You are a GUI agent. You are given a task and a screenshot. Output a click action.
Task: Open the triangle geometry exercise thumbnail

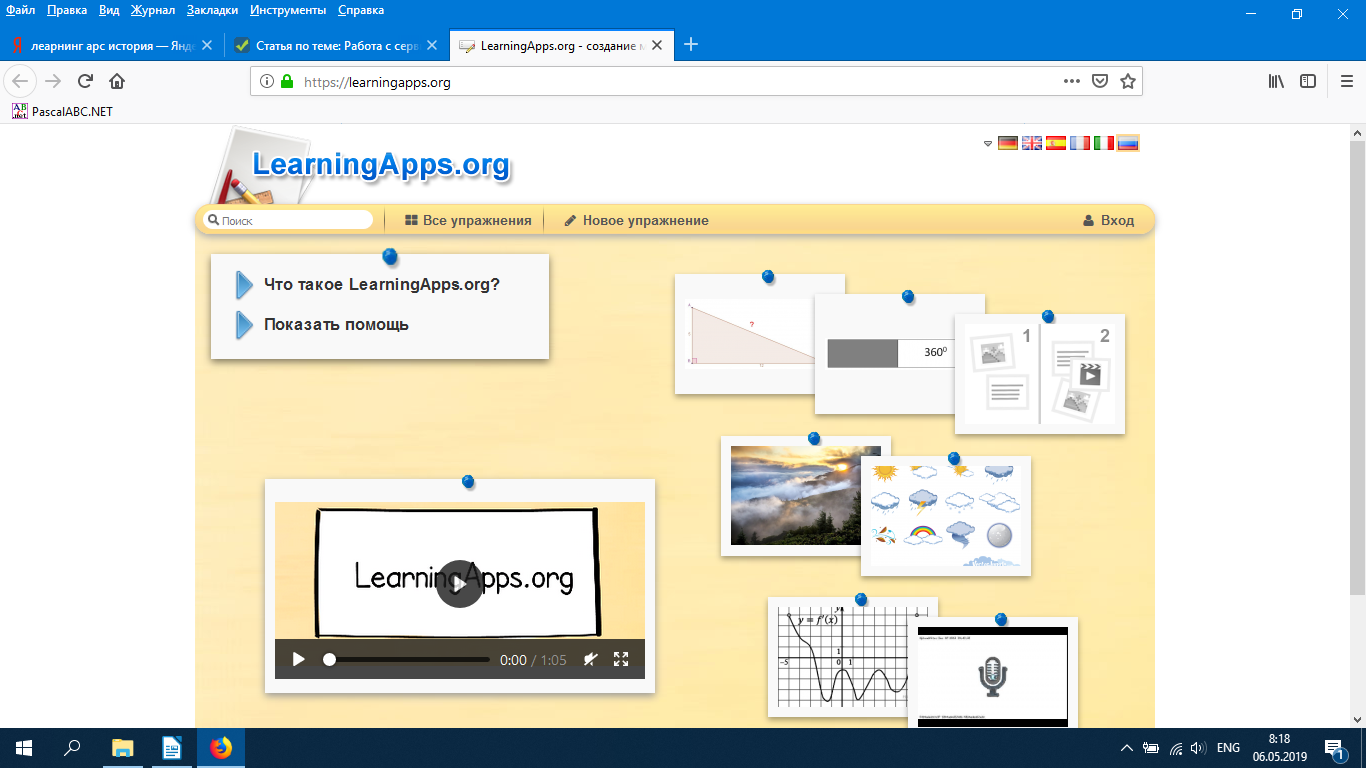(745, 334)
